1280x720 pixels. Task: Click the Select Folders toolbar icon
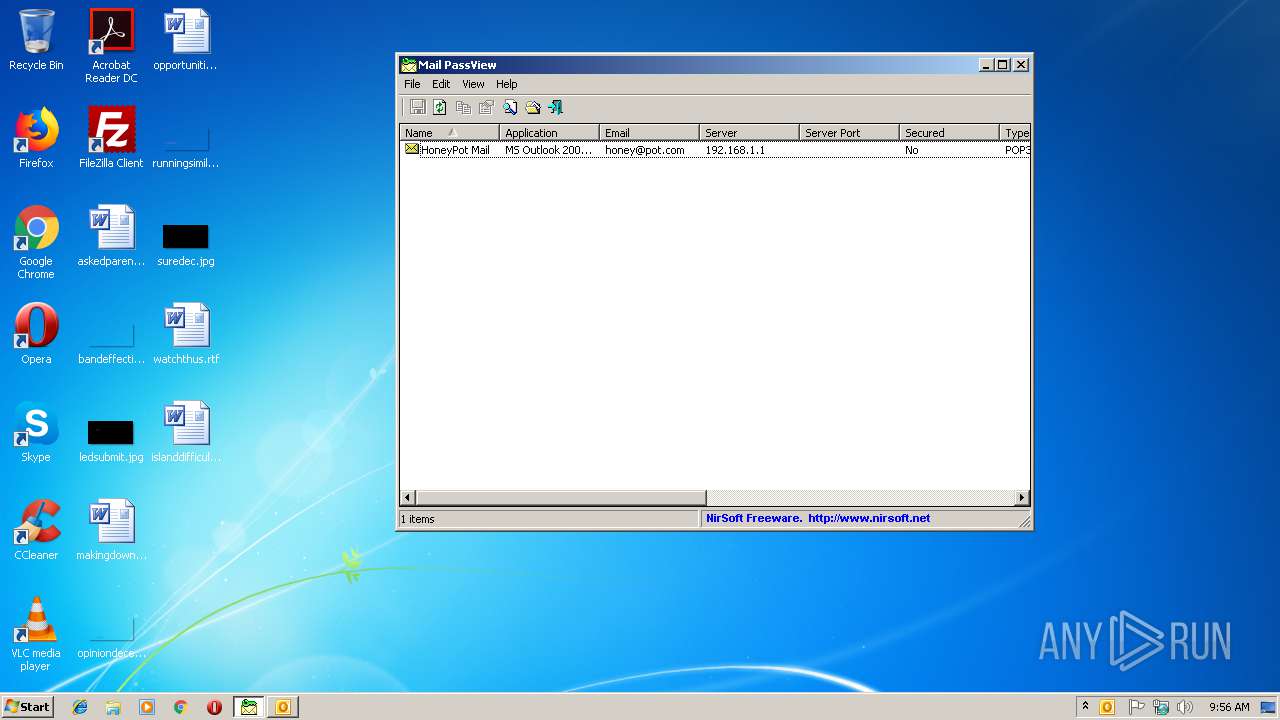[533, 107]
